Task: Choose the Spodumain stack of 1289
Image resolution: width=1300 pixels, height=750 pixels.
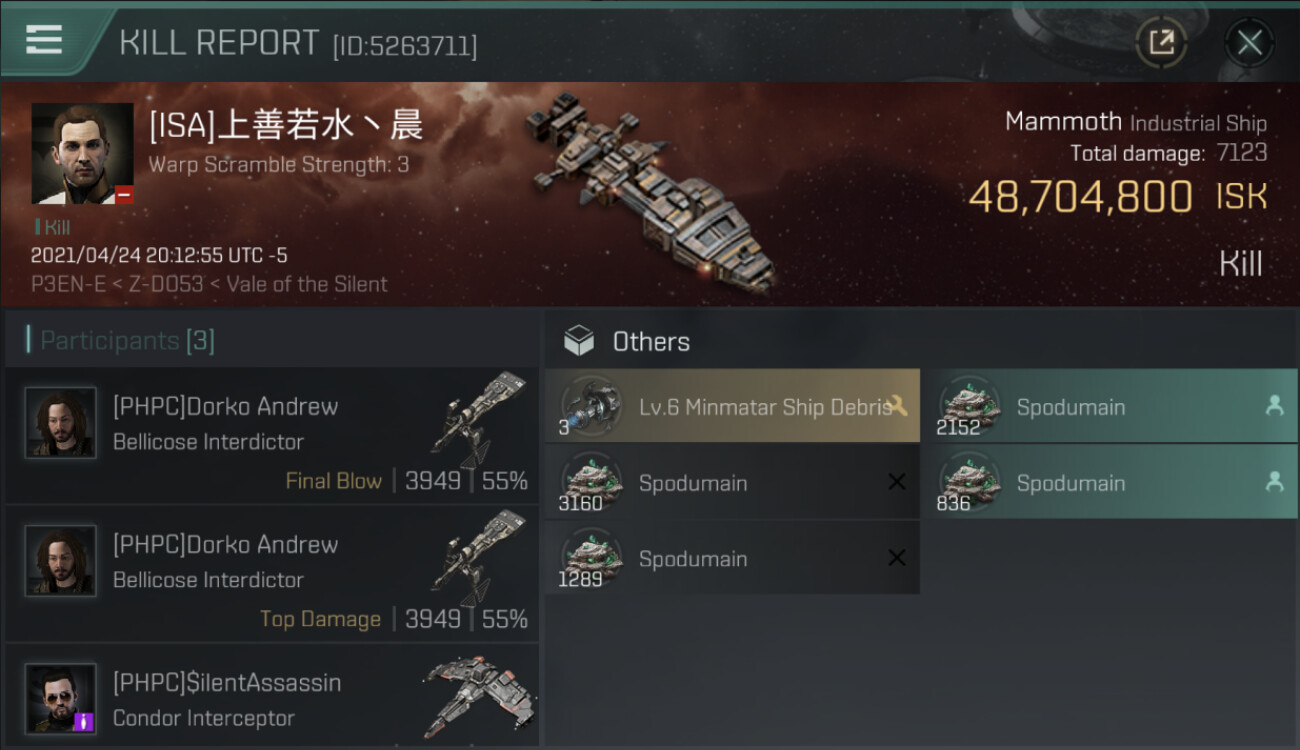Action: 732,558
